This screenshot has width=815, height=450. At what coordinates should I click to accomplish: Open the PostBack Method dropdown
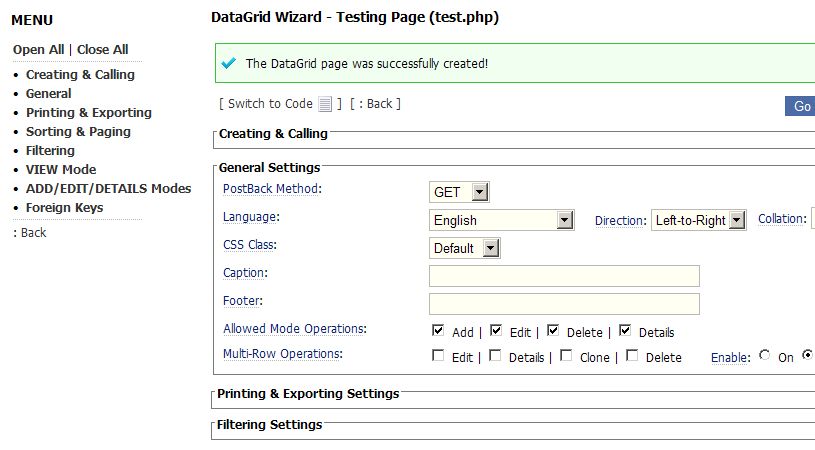459,192
